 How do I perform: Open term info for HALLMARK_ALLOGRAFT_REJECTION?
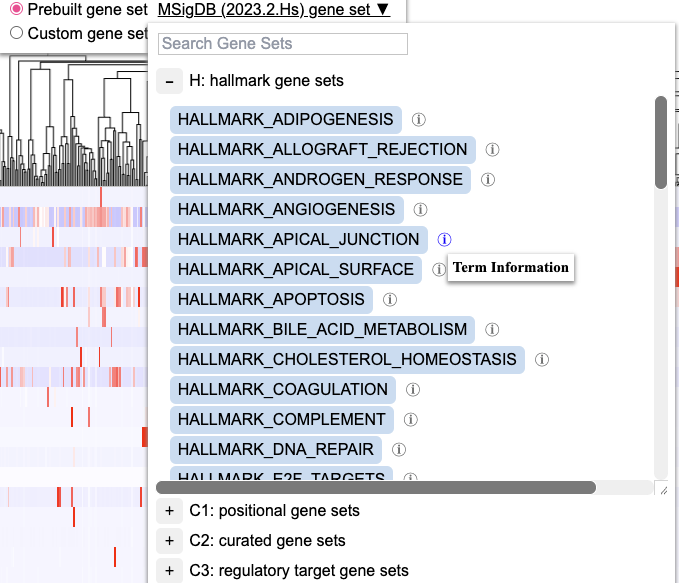[x=492, y=149]
